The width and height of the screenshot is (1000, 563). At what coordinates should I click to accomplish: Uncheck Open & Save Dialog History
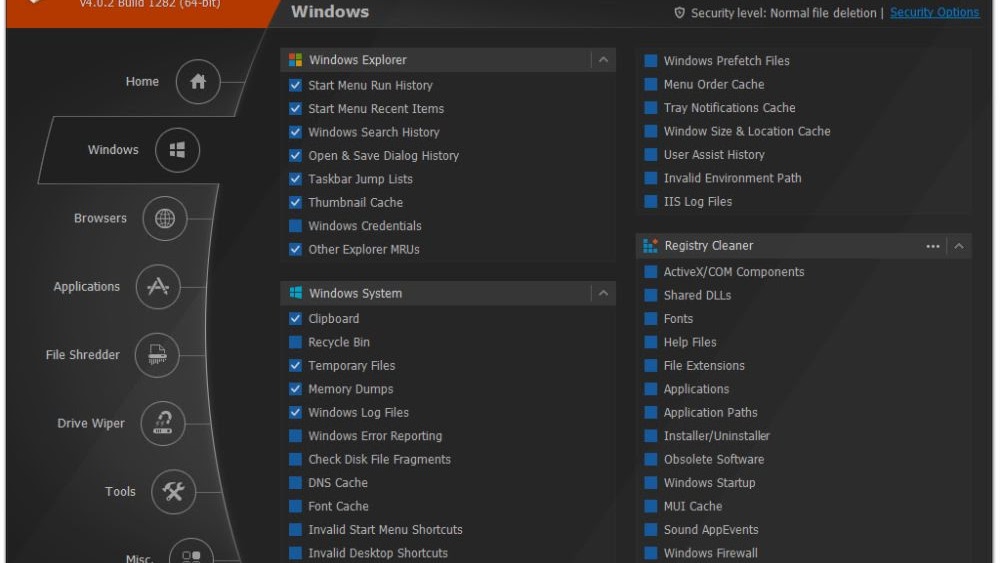click(x=295, y=156)
